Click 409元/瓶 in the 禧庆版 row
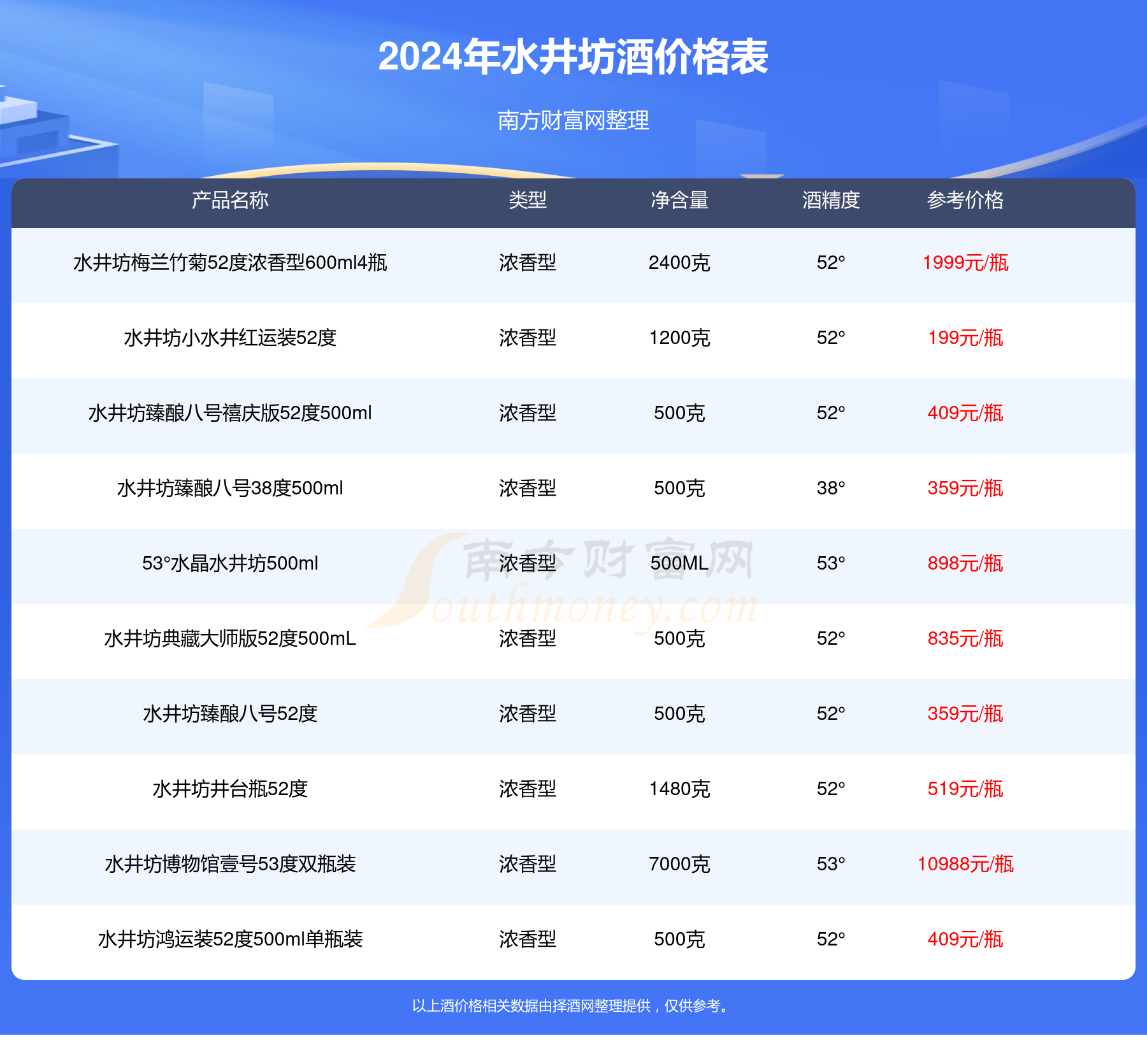 pos(965,413)
